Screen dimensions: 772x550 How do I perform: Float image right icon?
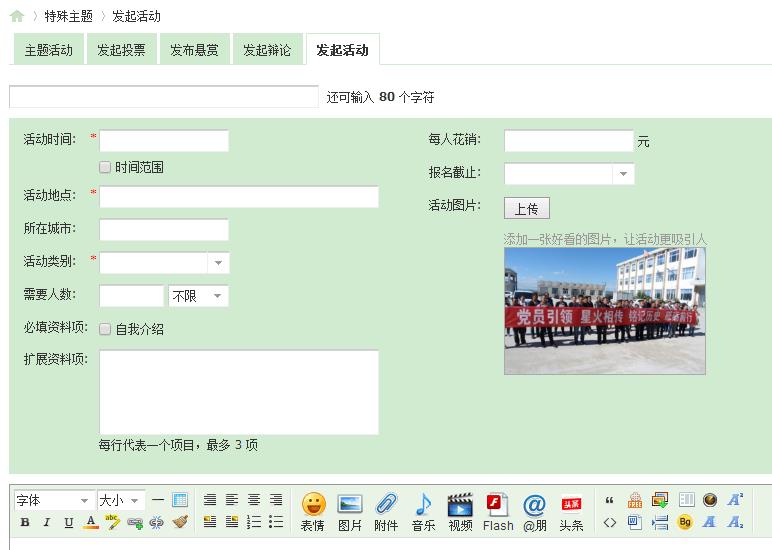click(232, 522)
